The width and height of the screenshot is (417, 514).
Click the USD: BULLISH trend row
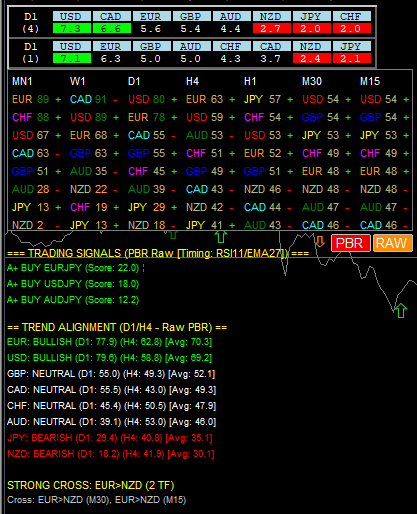pyautogui.click(x=109, y=358)
